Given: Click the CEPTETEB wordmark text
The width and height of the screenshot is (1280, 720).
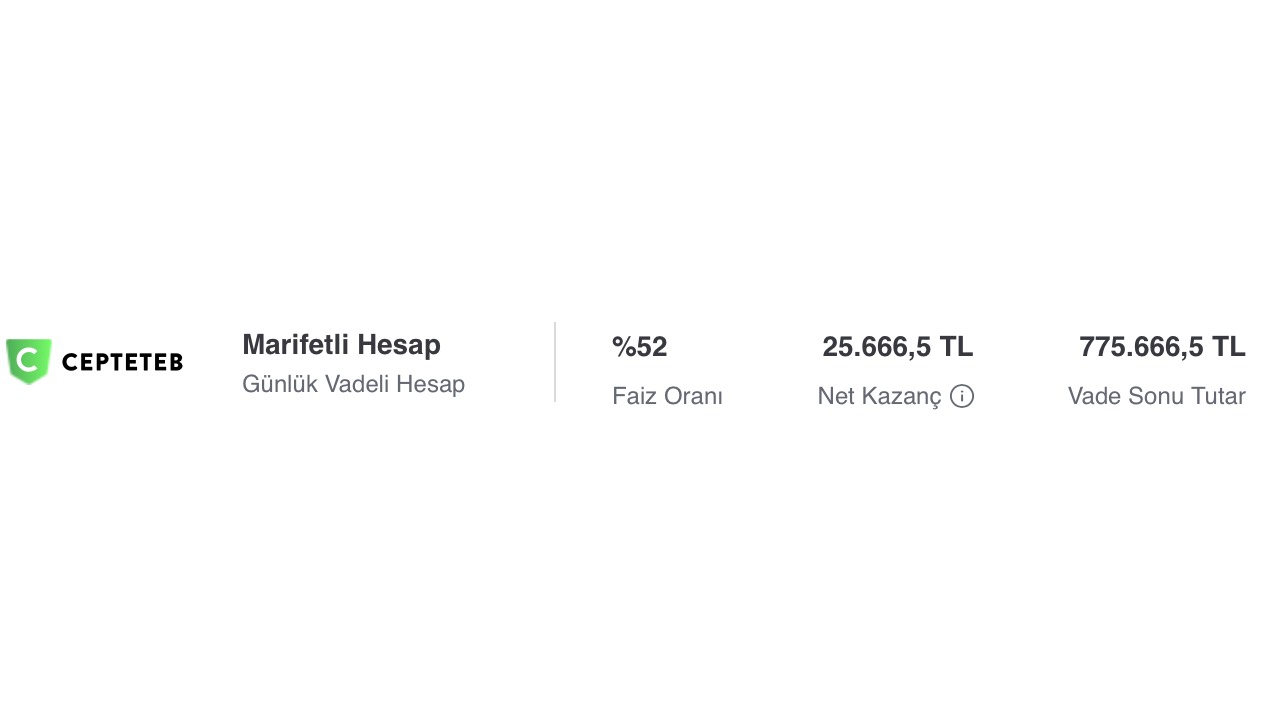Looking at the screenshot, I should point(122,362).
